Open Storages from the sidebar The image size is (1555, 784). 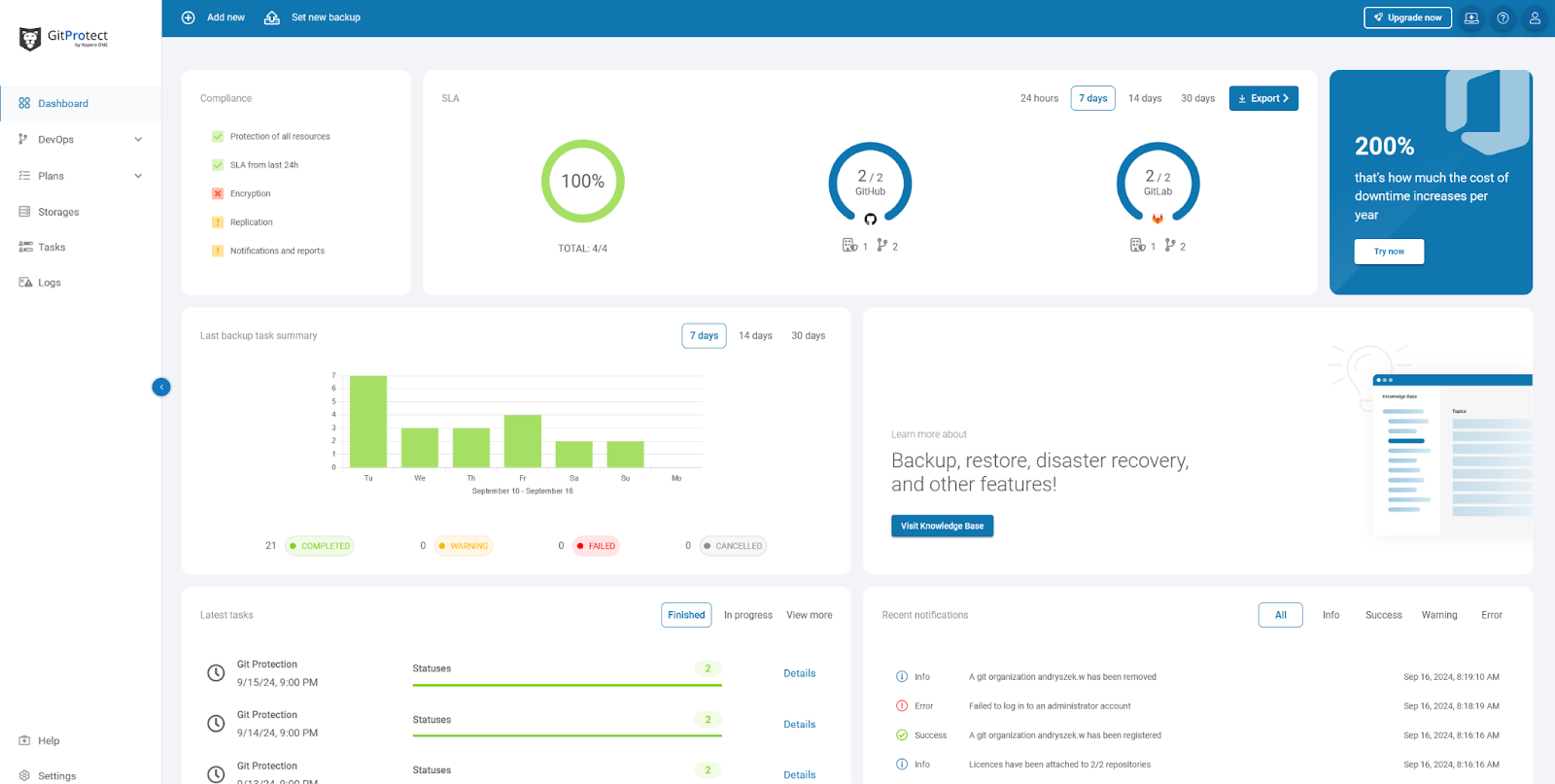58,212
